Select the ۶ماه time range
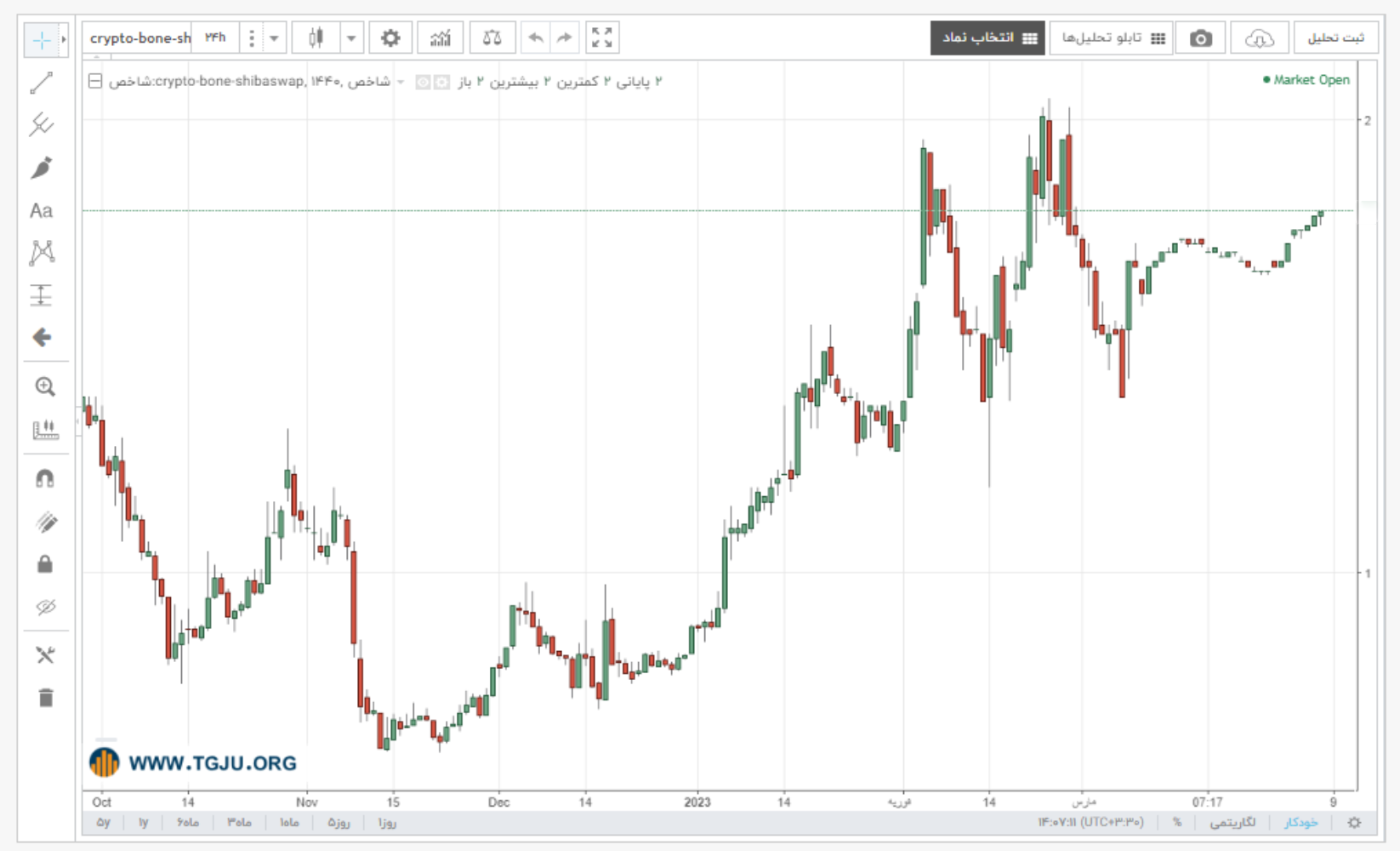1400x851 pixels. [x=188, y=823]
